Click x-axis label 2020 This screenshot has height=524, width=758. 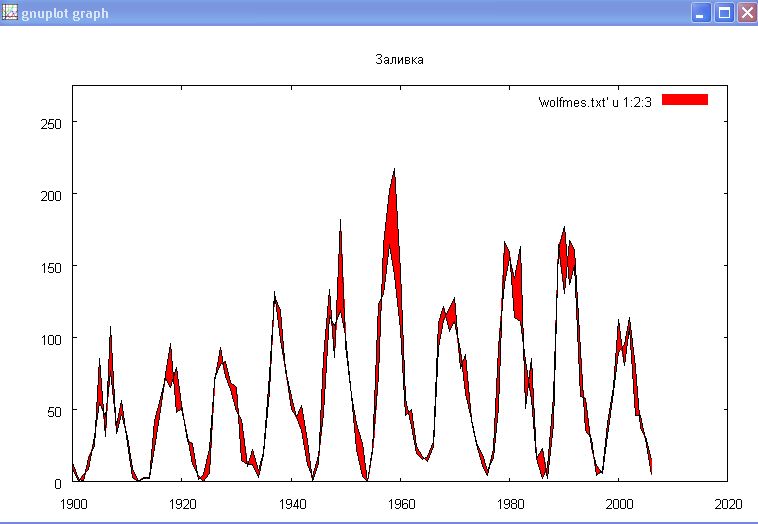tap(728, 504)
